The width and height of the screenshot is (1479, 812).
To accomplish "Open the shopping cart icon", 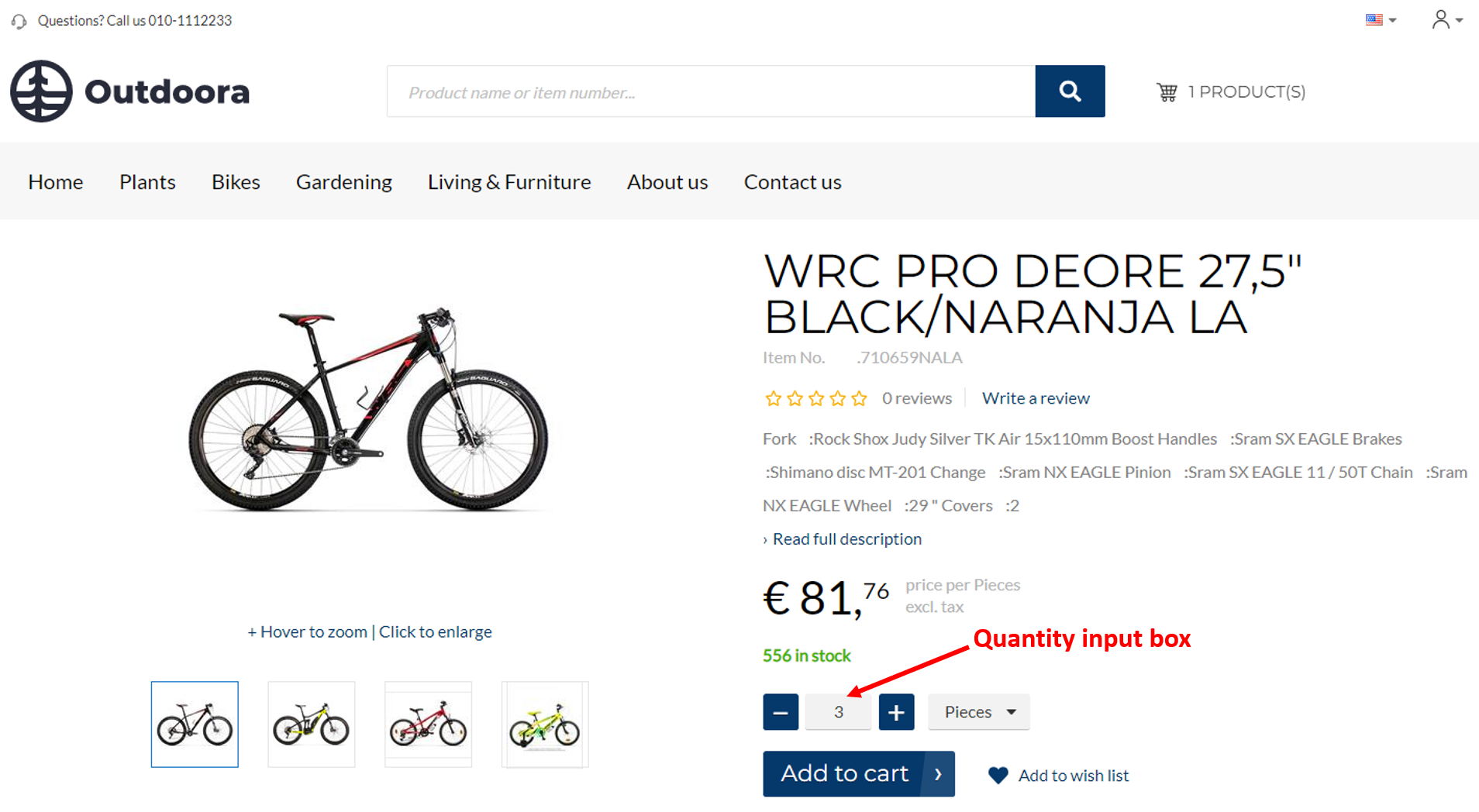I will pyautogui.click(x=1167, y=92).
